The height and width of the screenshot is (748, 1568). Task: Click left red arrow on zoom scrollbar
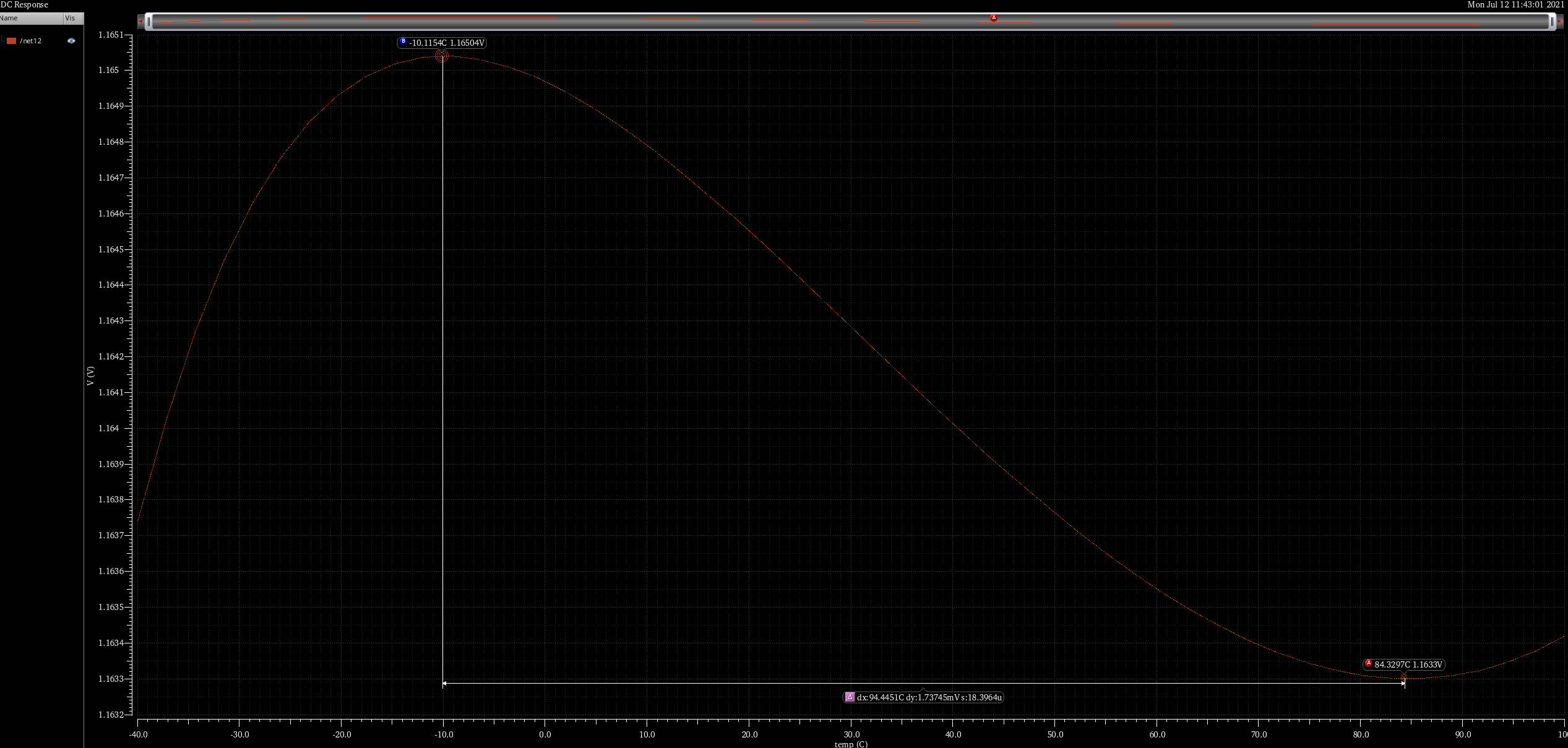[140, 22]
